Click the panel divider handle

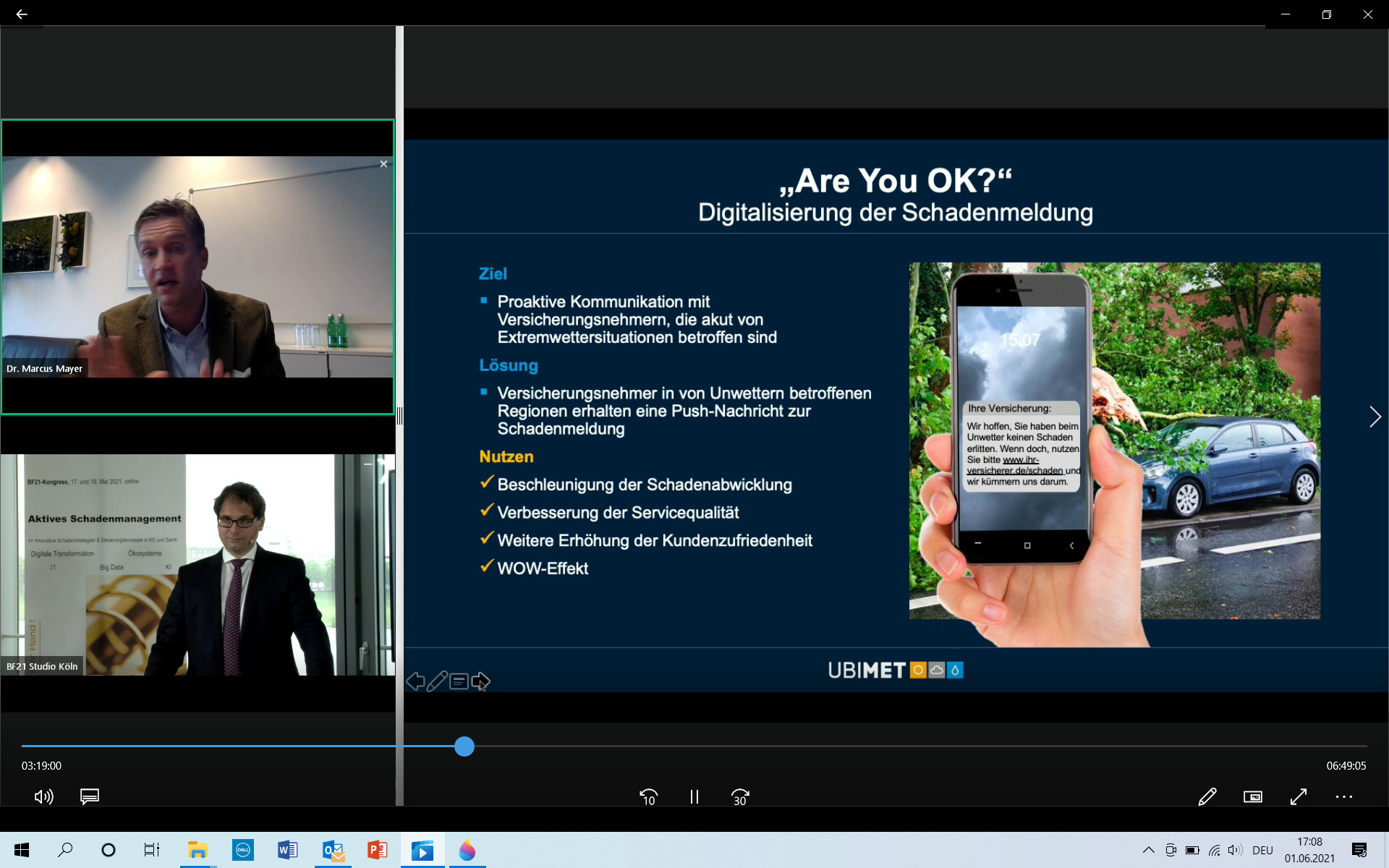399,415
